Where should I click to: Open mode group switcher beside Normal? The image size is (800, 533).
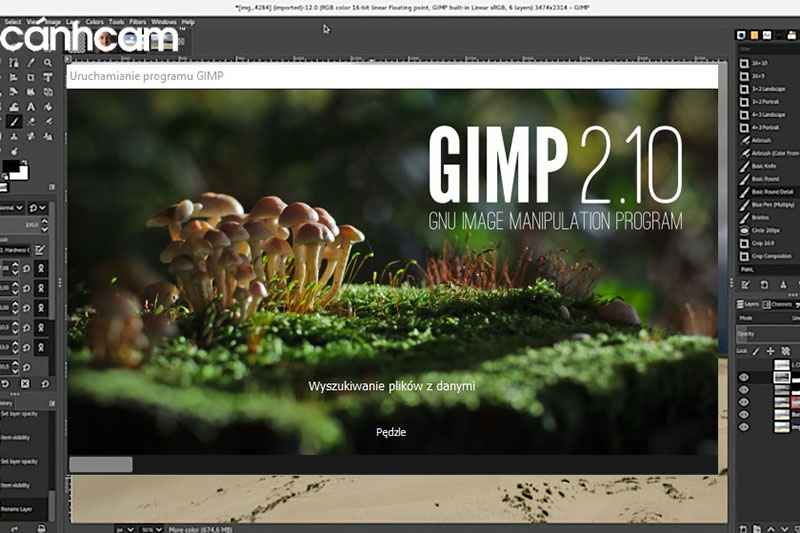[x=37, y=208]
